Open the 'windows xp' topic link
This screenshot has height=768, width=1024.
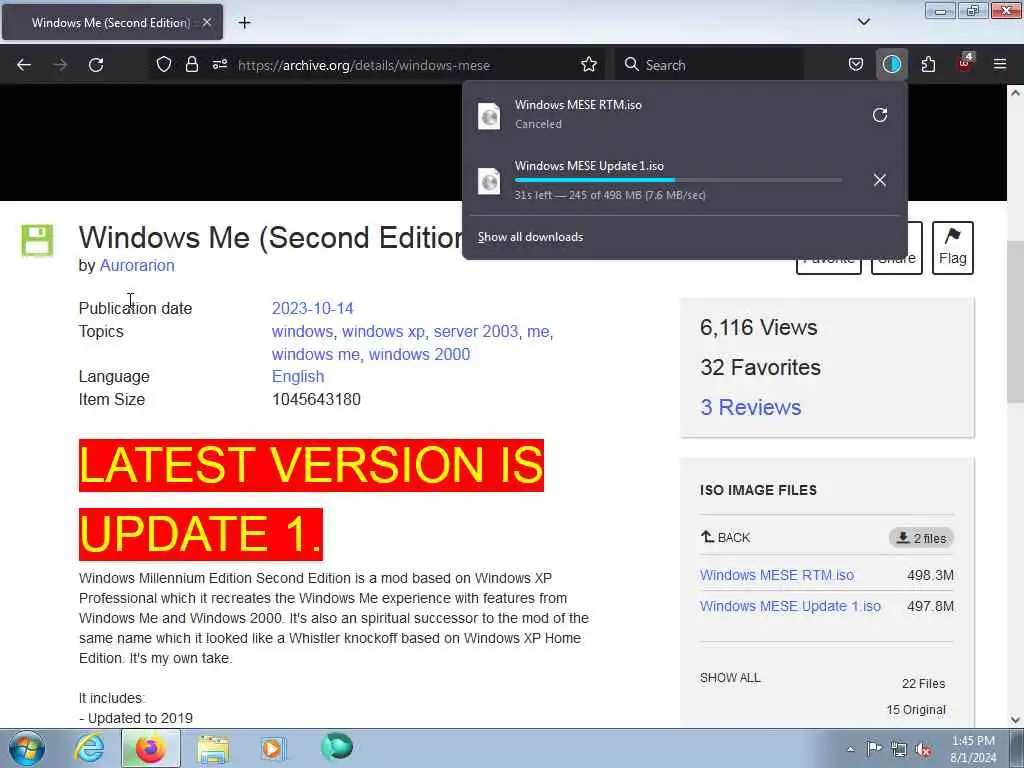pyautogui.click(x=383, y=332)
